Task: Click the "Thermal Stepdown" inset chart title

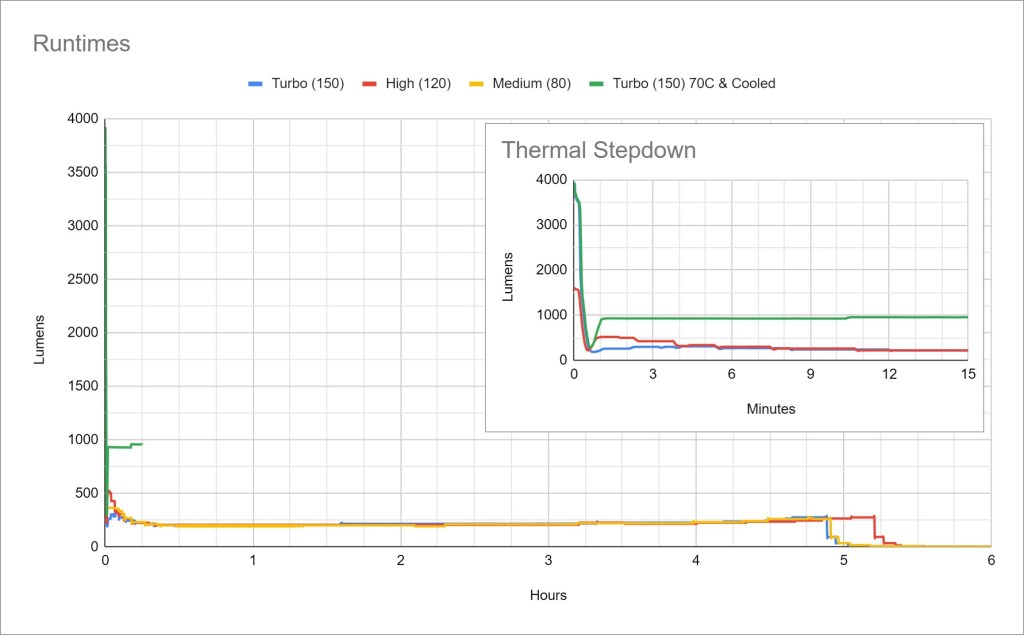Action: [598, 151]
